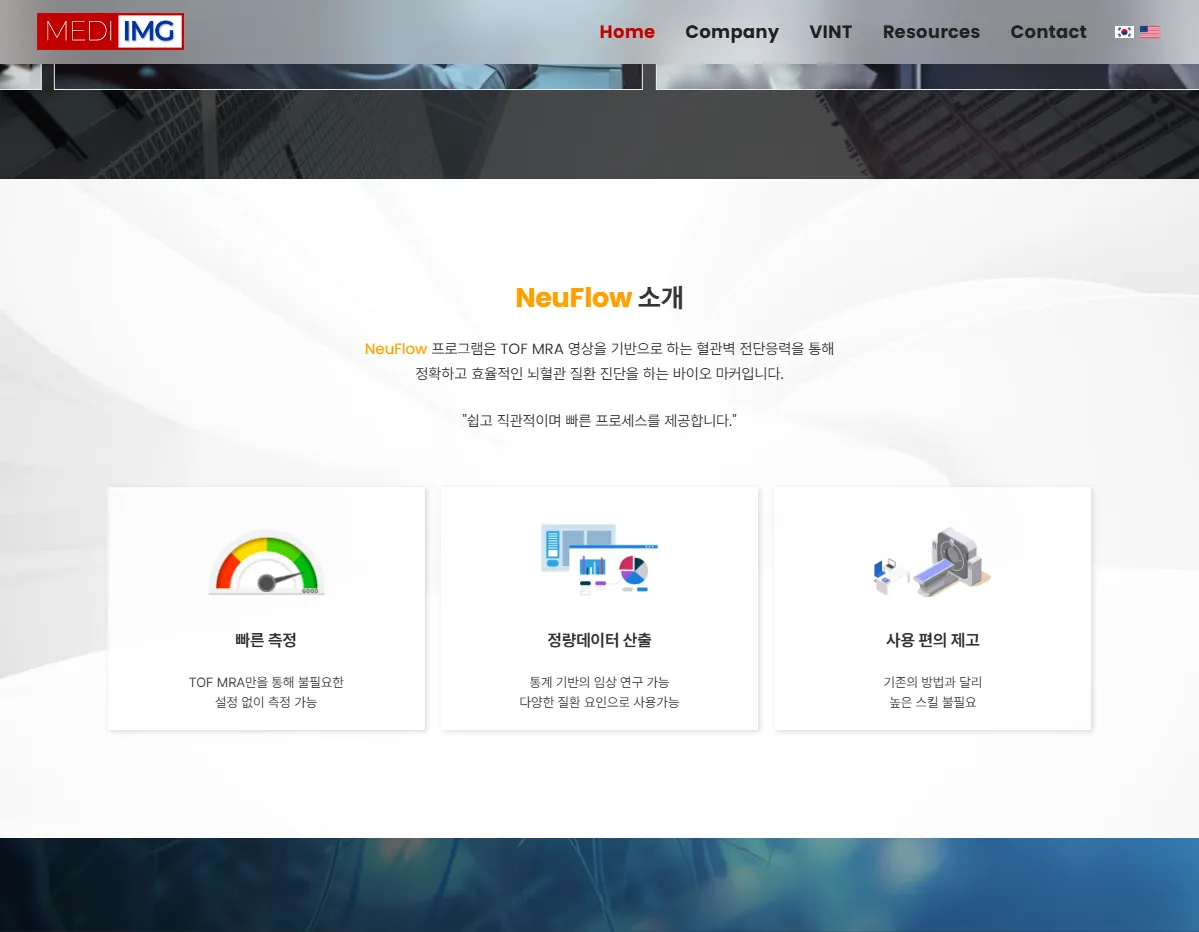Click the left banner image thumbnail
The width and height of the screenshot is (1199, 932).
[x=348, y=76]
